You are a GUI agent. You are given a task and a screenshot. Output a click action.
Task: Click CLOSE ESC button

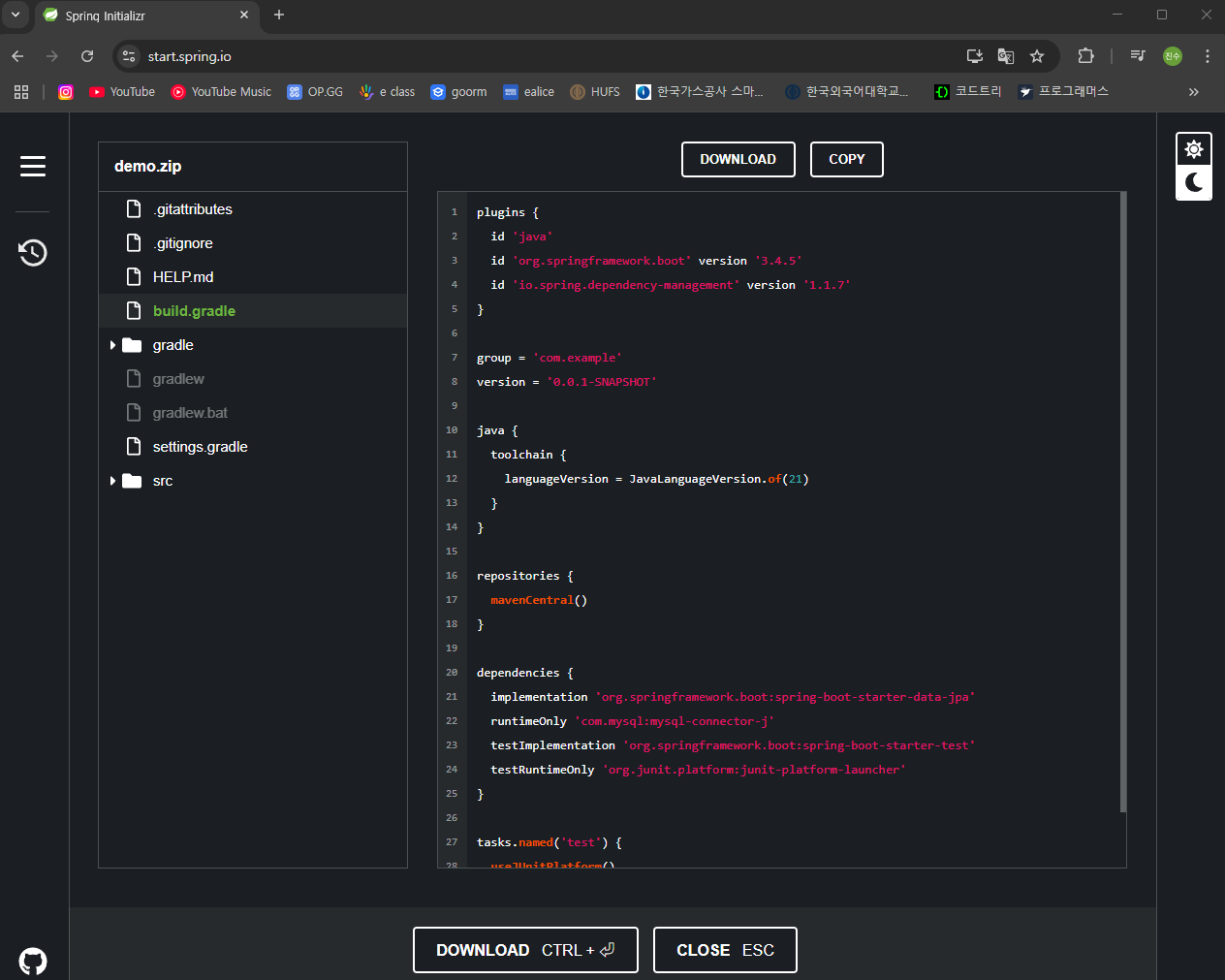pos(725,950)
